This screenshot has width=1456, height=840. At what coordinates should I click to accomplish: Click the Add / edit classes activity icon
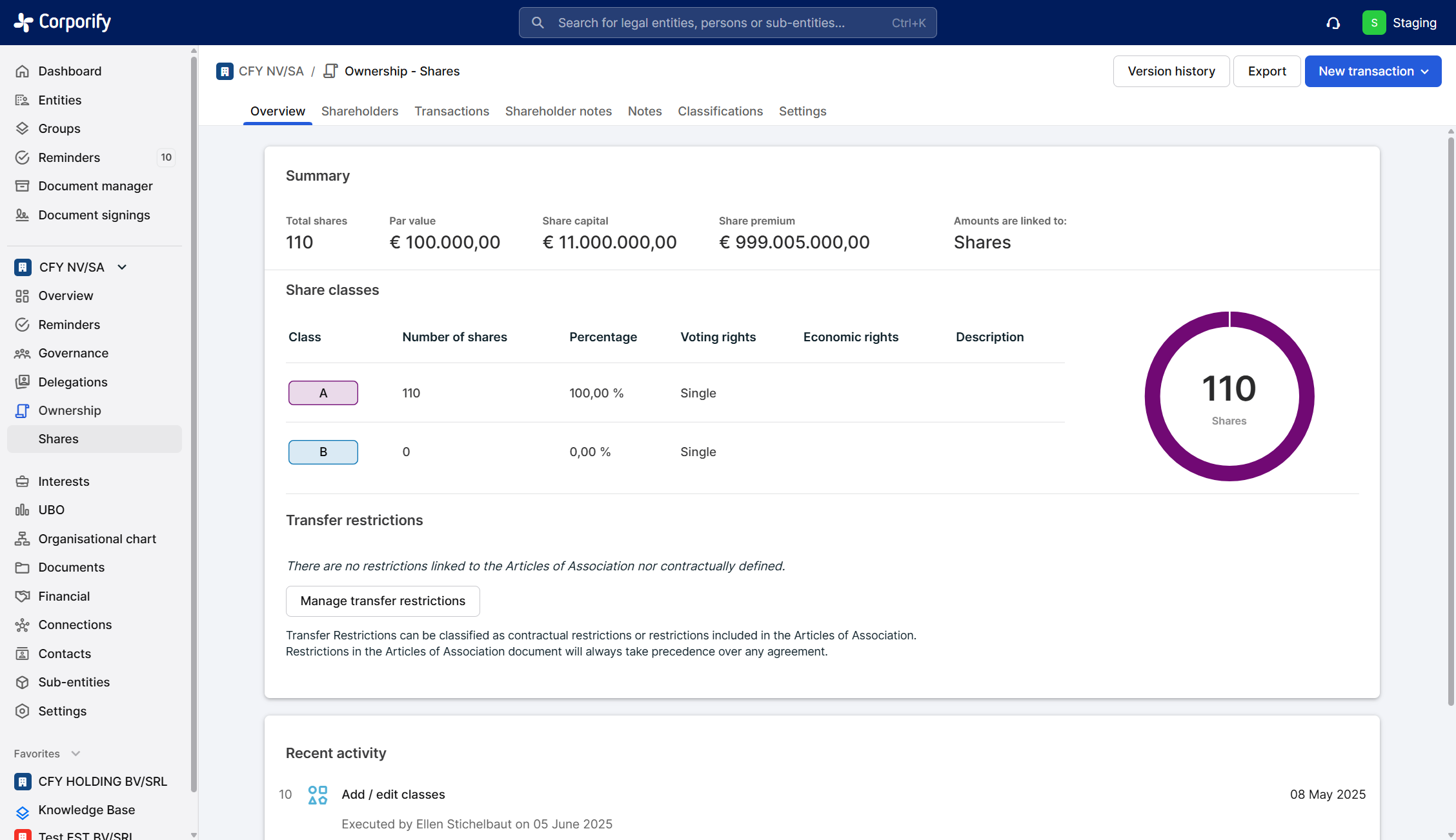pyautogui.click(x=318, y=794)
